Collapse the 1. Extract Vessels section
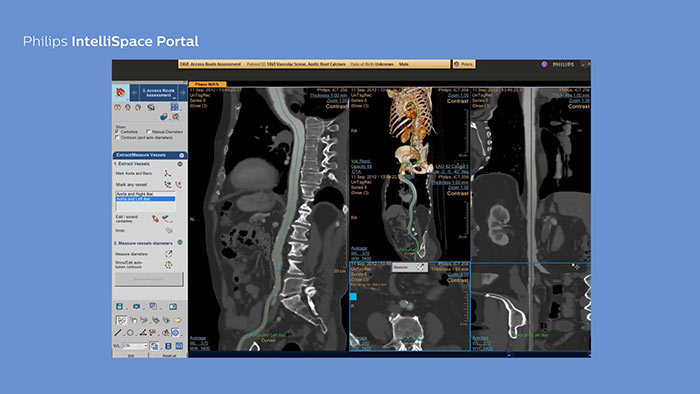Viewport: 700px width, 394px height. pos(180,164)
